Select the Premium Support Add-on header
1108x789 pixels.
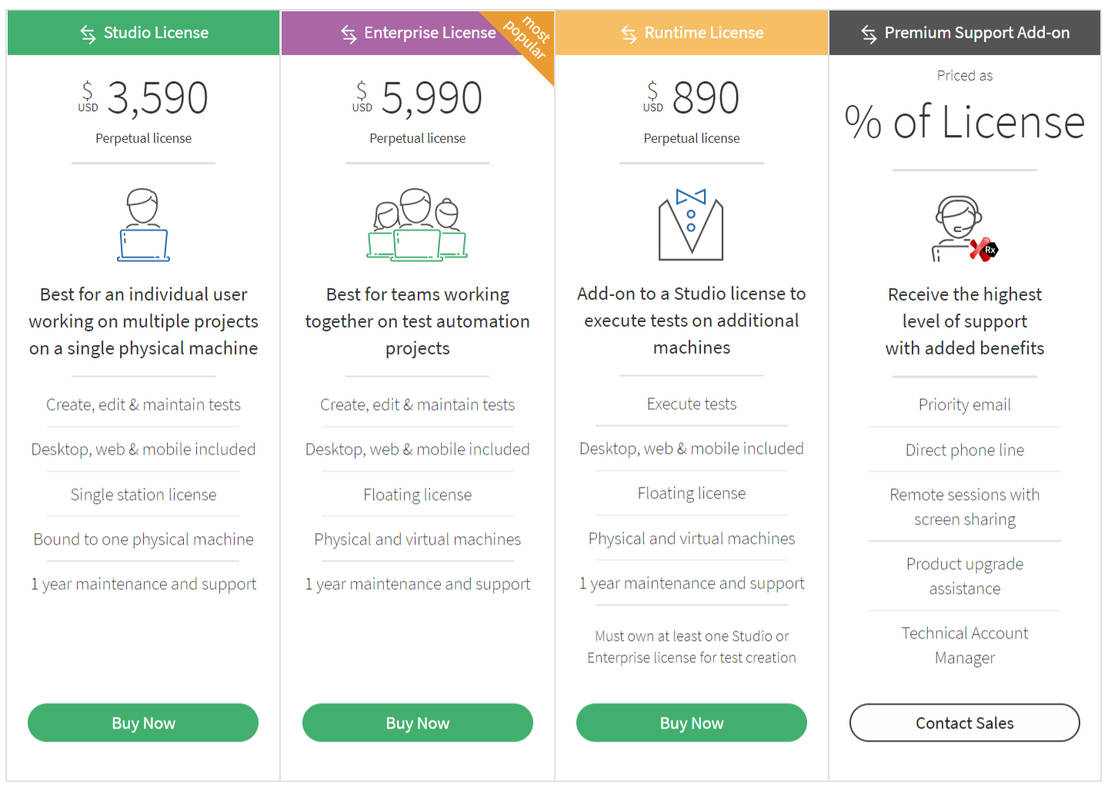(976, 33)
